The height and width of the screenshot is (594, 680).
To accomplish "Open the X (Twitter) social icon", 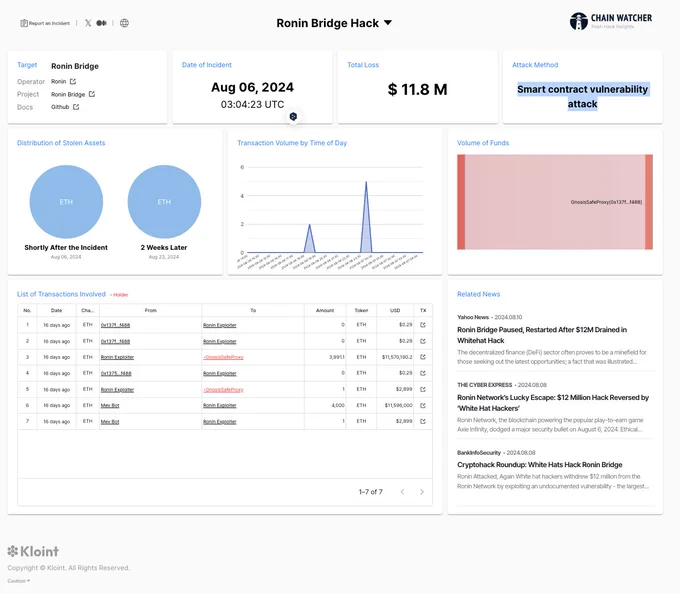I will (88, 23).
